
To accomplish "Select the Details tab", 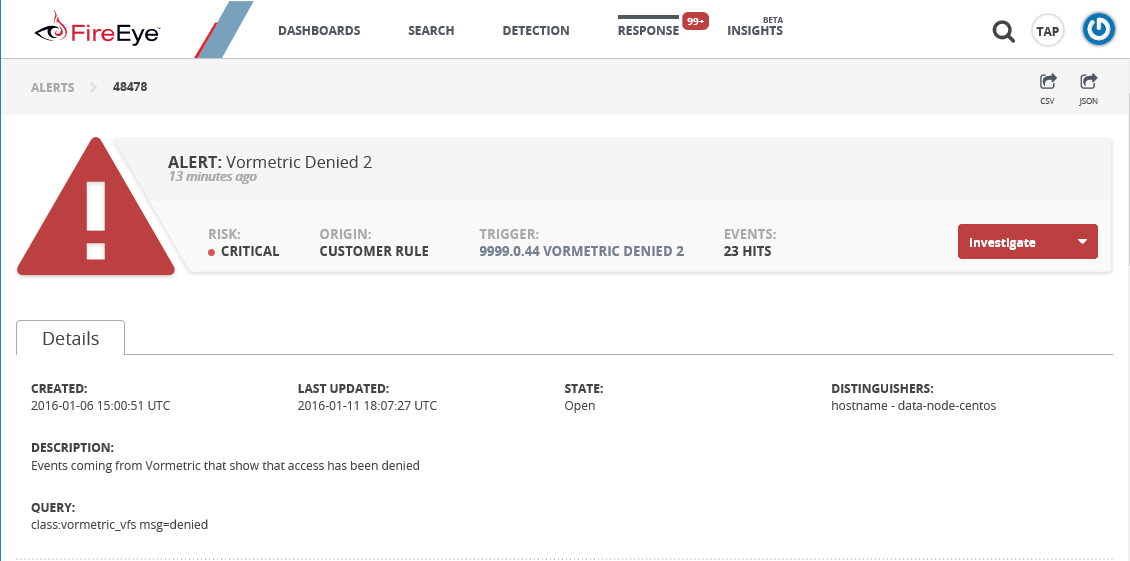I will click(71, 338).
